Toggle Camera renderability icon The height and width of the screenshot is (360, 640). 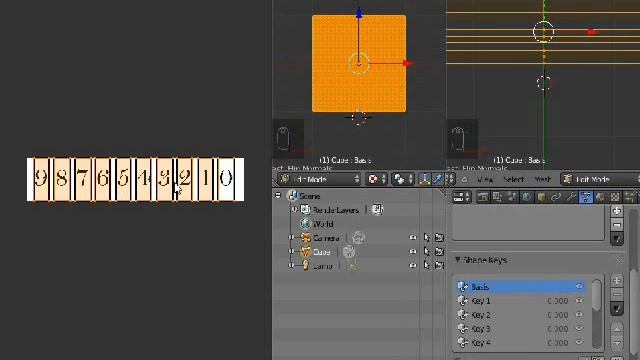point(439,238)
